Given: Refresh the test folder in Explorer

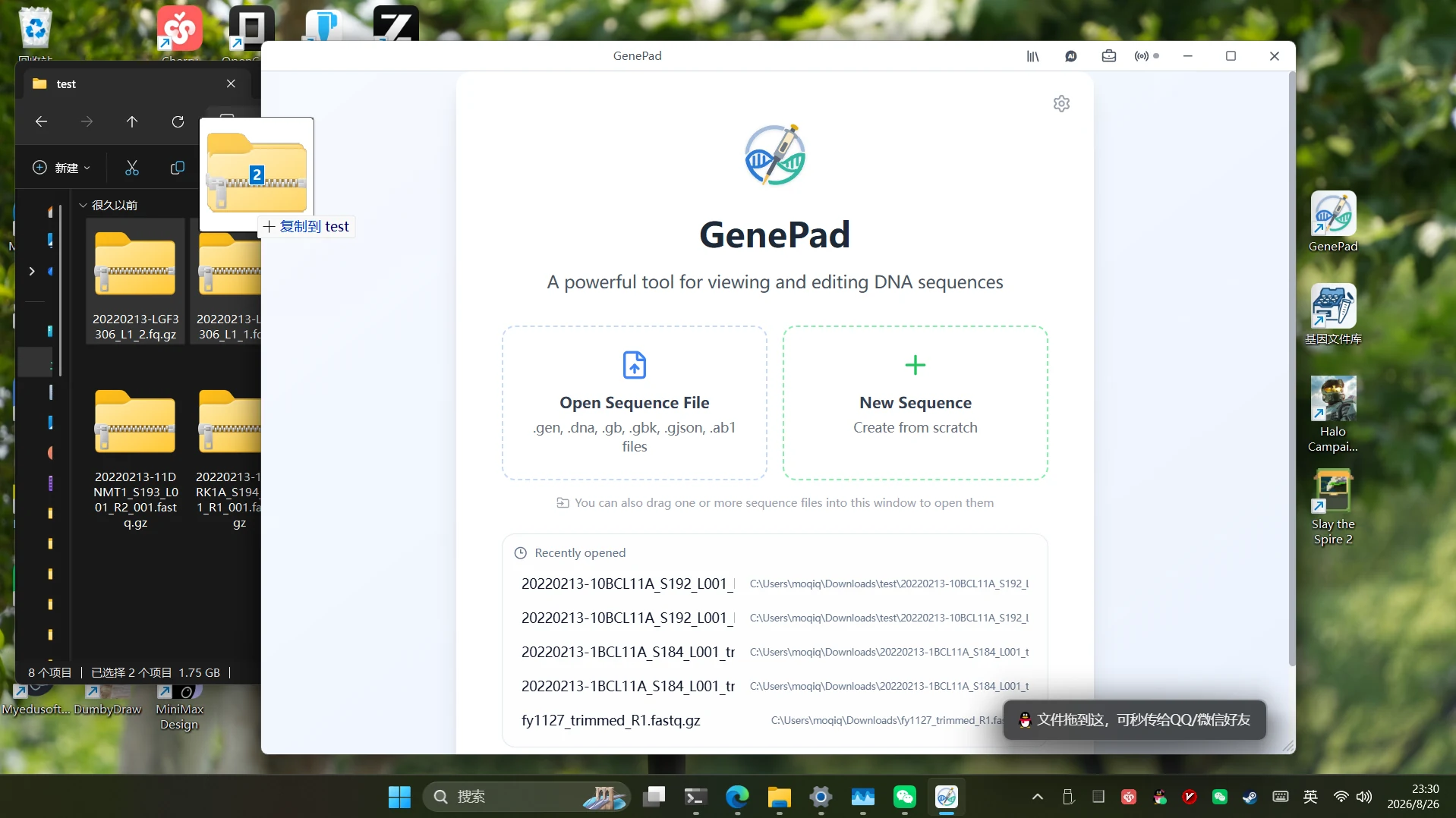Looking at the screenshot, I should click(178, 121).
